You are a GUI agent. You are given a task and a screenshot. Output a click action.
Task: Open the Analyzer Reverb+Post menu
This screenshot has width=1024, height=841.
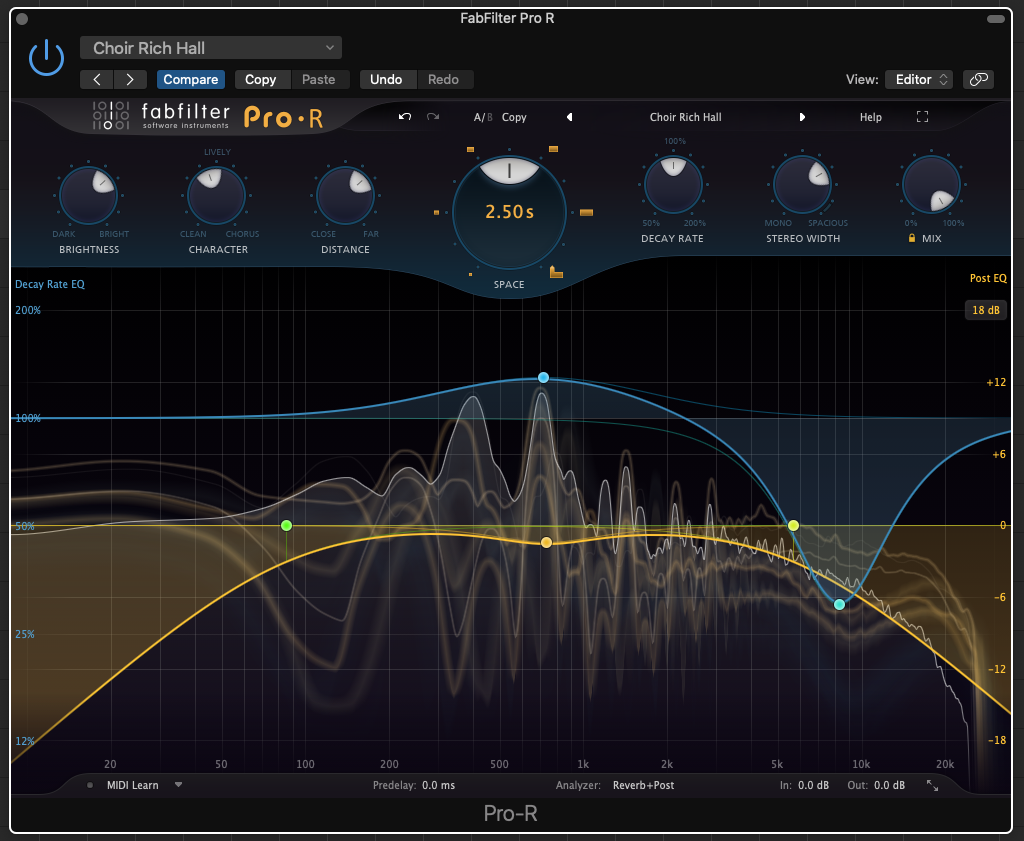pyautogui.click(x=643, y=785)
